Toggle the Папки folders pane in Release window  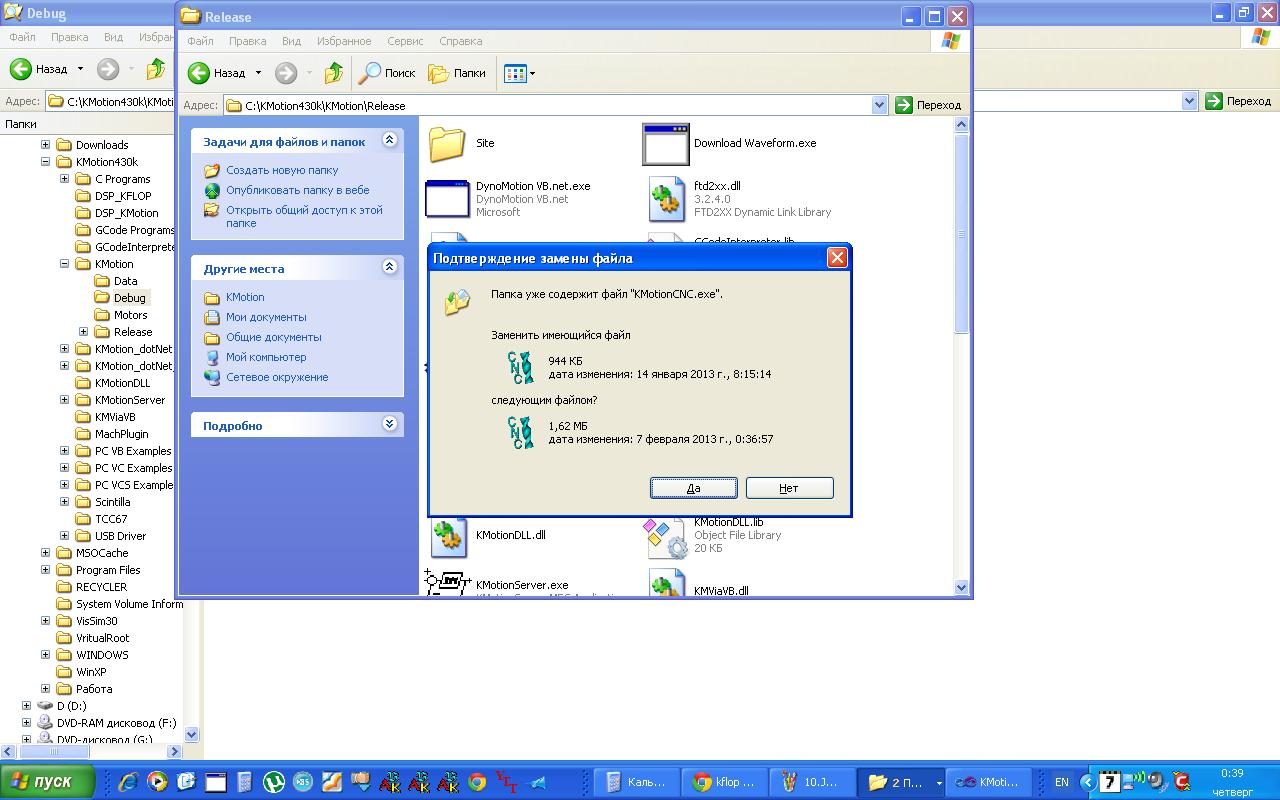coord(457,73)
